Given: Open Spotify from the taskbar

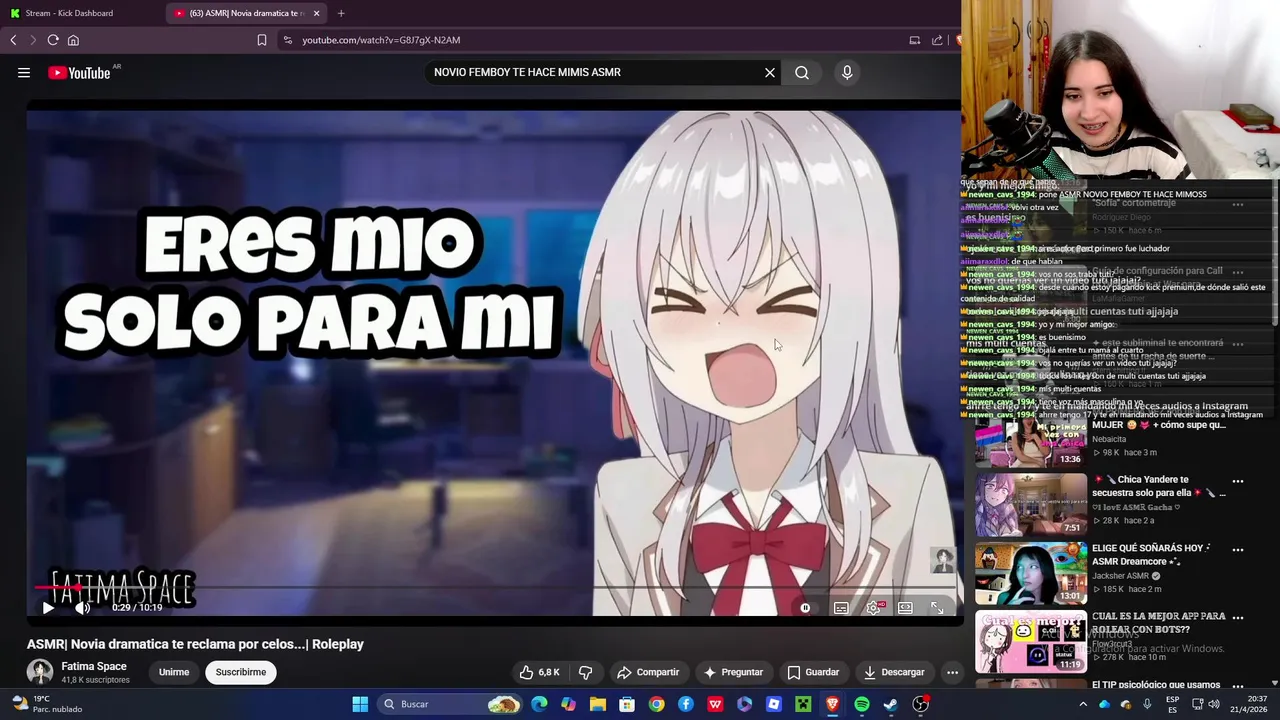Looking at the screenshot, I should (861, 704).
